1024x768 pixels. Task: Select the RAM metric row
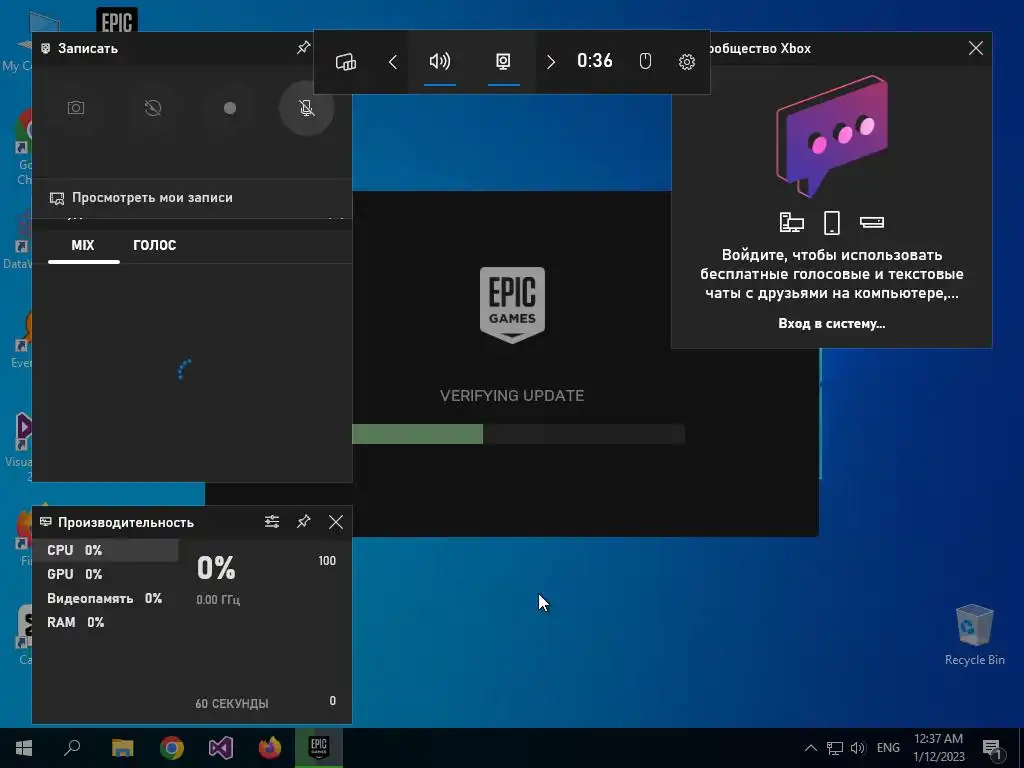106,623
